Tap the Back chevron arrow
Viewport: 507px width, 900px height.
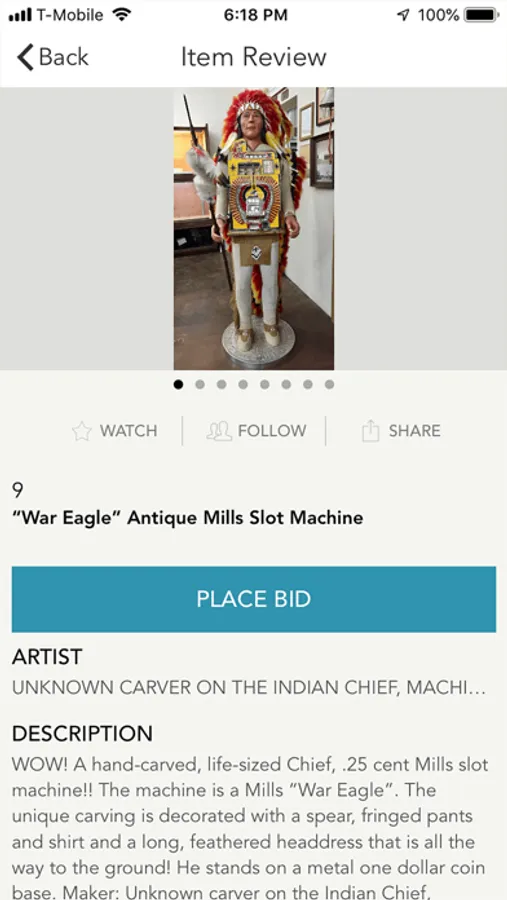(25, 57)
